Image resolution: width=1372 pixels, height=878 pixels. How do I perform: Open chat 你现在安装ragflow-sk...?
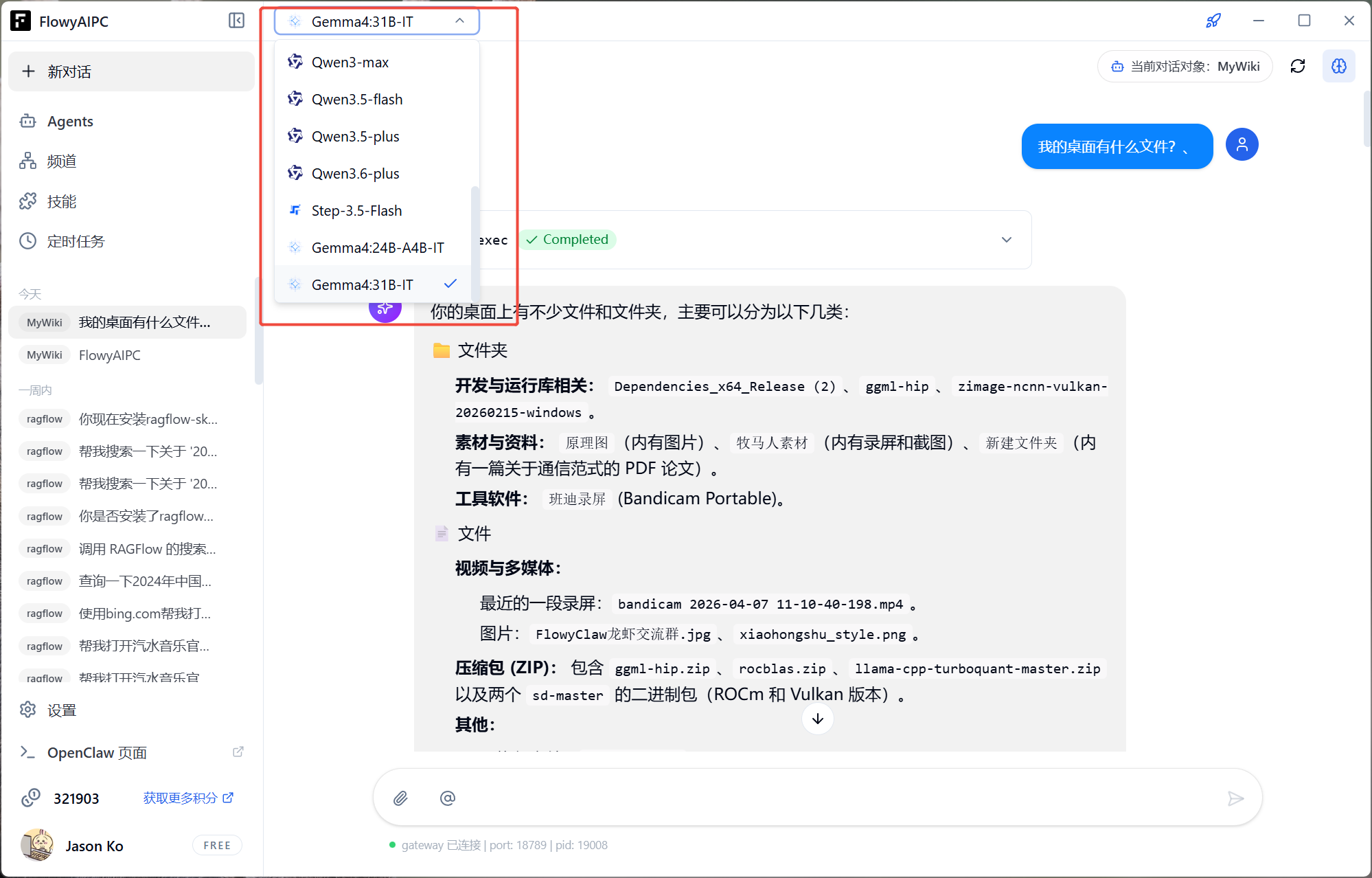coord(128,419)
